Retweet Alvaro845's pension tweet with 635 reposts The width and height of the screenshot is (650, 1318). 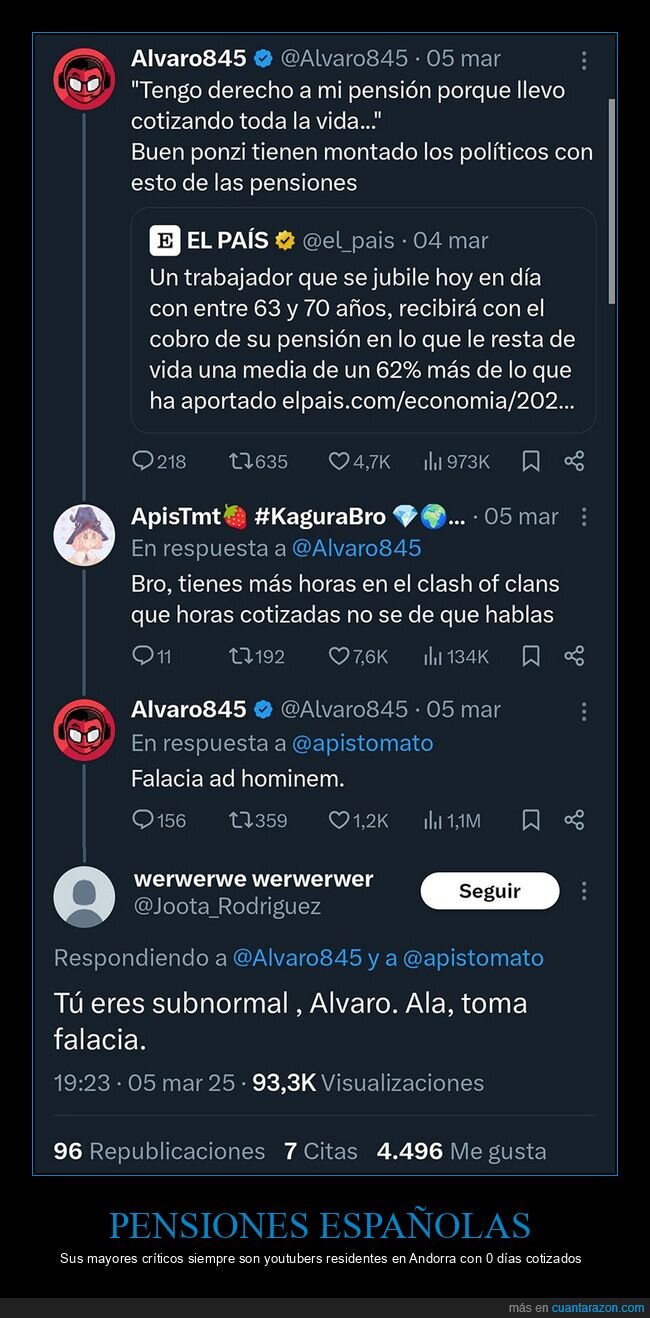click(241, 461)
